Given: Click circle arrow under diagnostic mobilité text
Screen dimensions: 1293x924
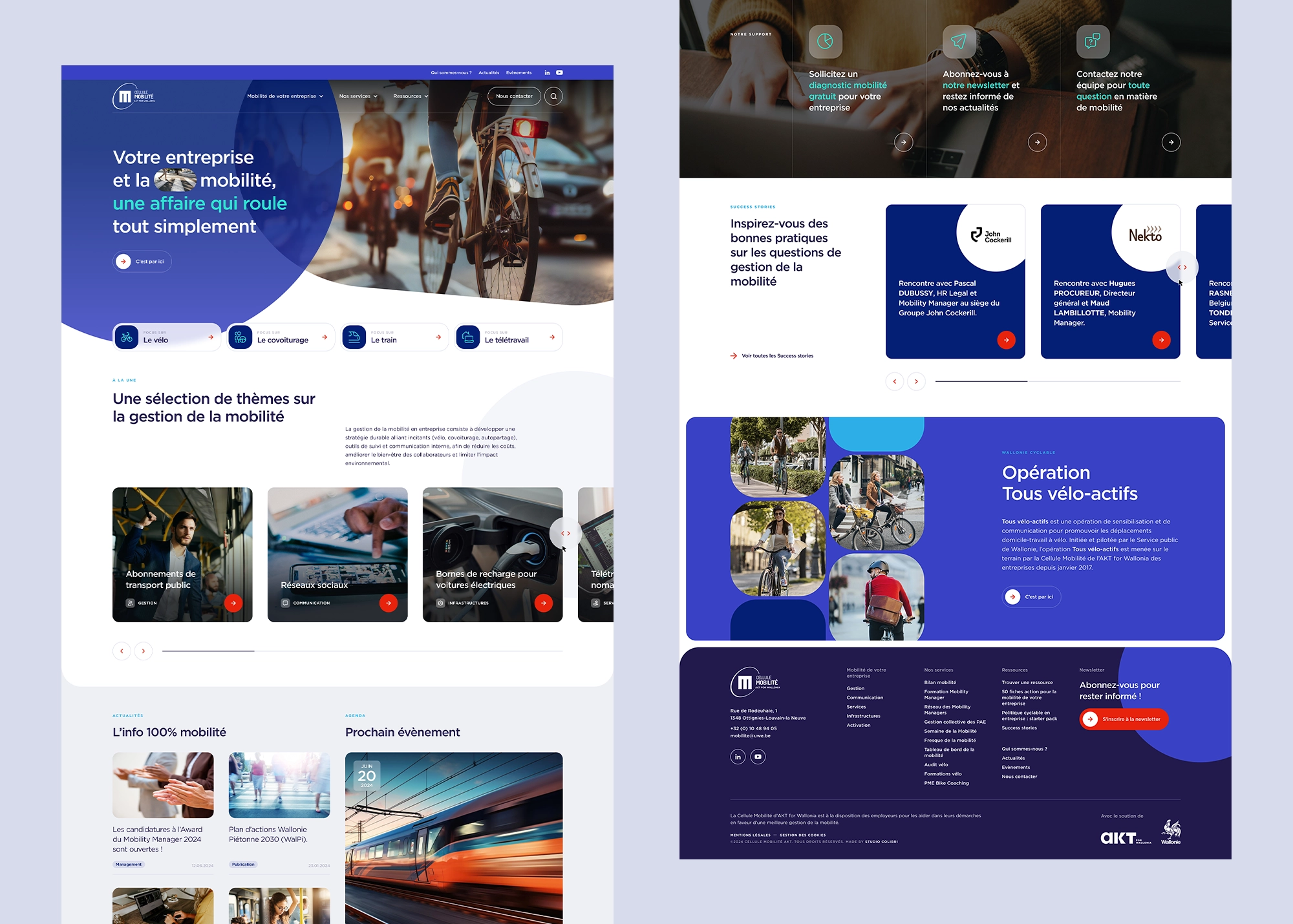Looking at the screenshot, I should point(904,142).
